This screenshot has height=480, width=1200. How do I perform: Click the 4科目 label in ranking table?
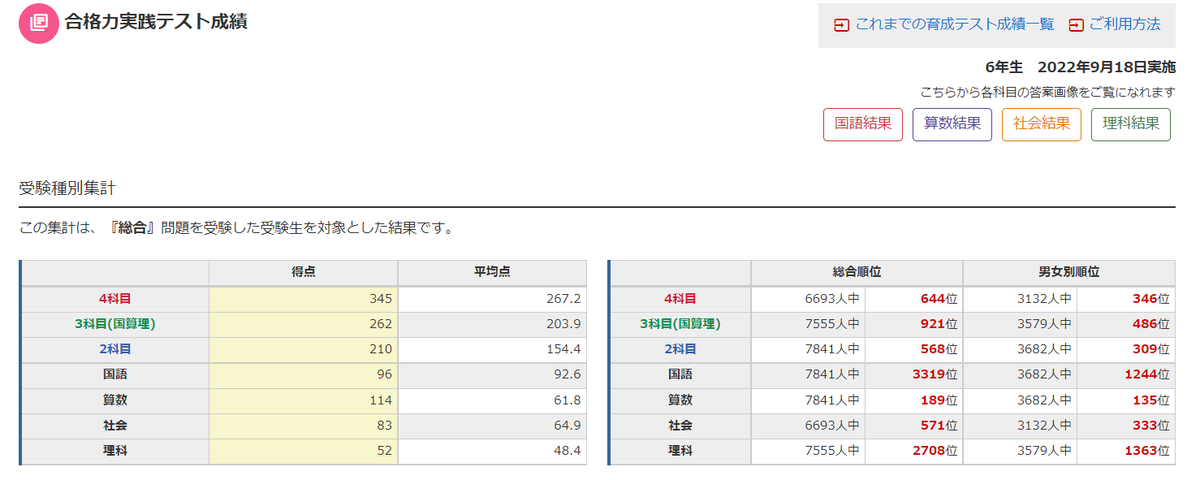tap(680, 298)
